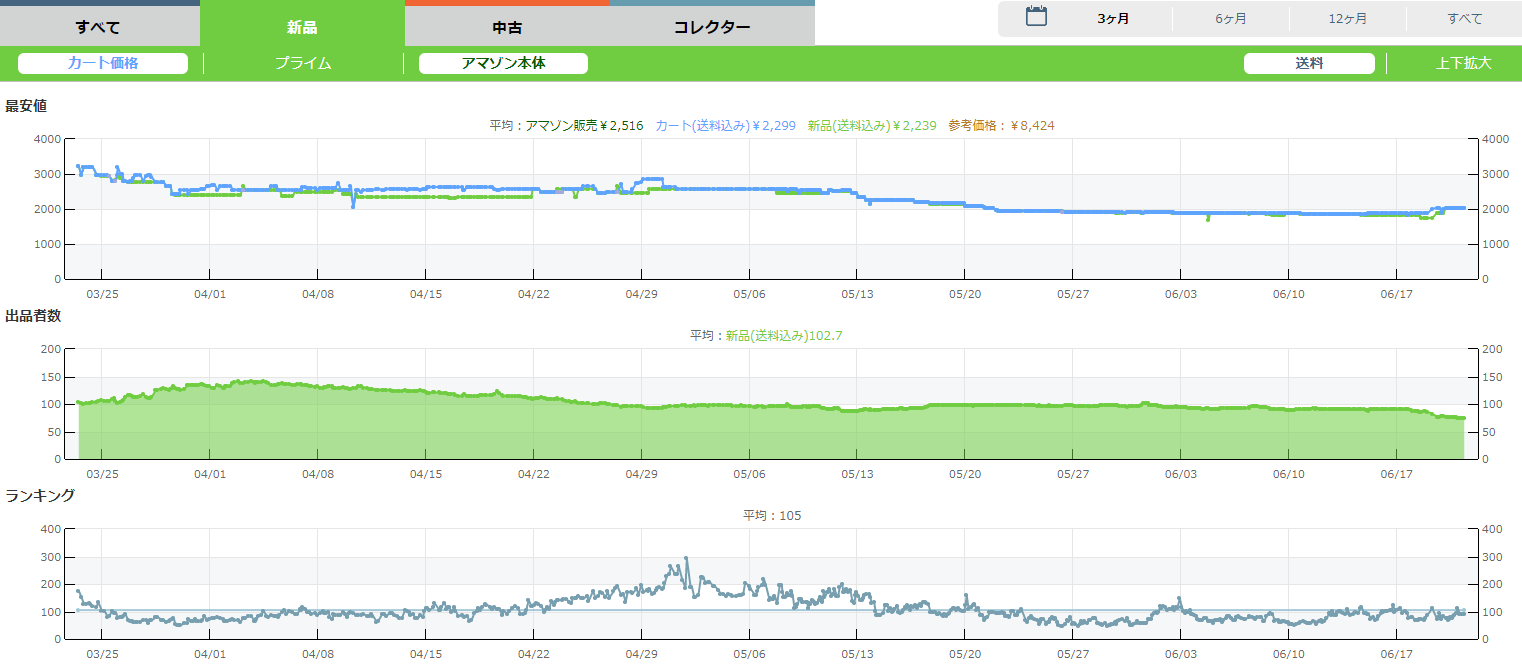Switch to the すべて condition tab
The image size is (1522, 664).
pos(98,27)
